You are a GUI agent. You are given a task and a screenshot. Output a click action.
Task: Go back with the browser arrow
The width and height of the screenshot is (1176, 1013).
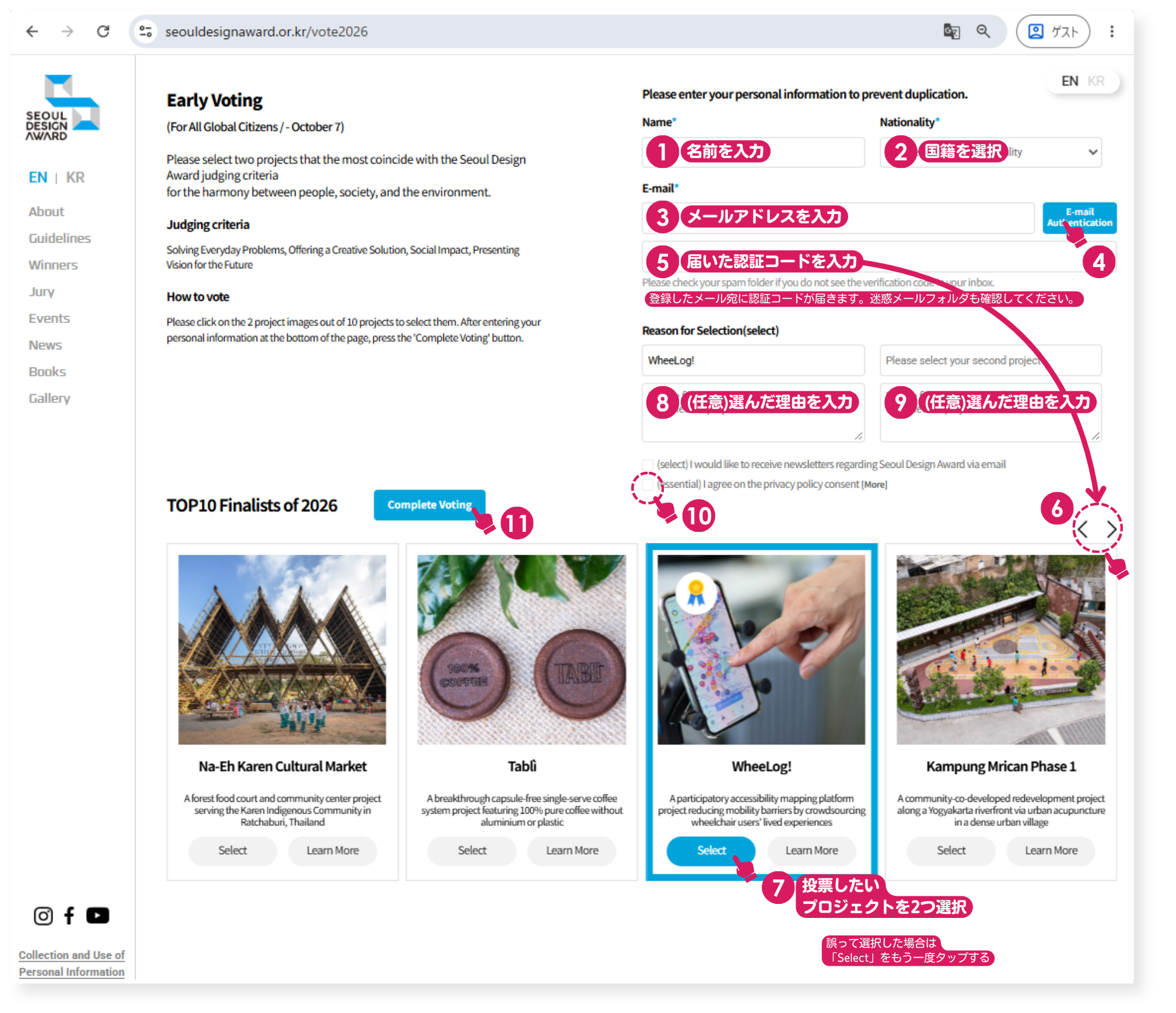tap(33, 31)
